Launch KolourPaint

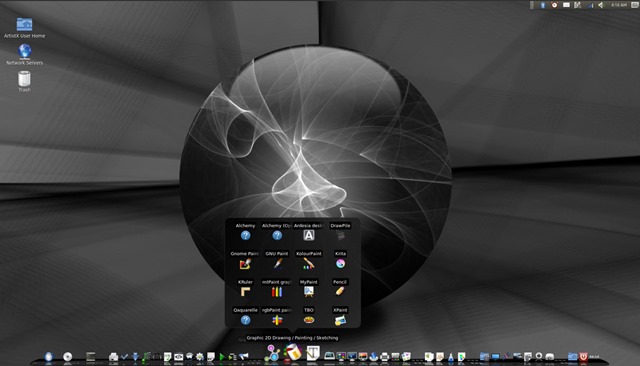(309, 264)
